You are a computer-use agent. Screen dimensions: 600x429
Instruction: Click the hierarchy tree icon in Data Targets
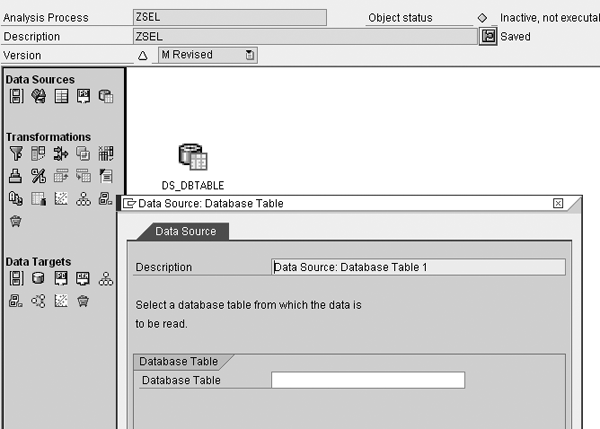coord(106,279)
